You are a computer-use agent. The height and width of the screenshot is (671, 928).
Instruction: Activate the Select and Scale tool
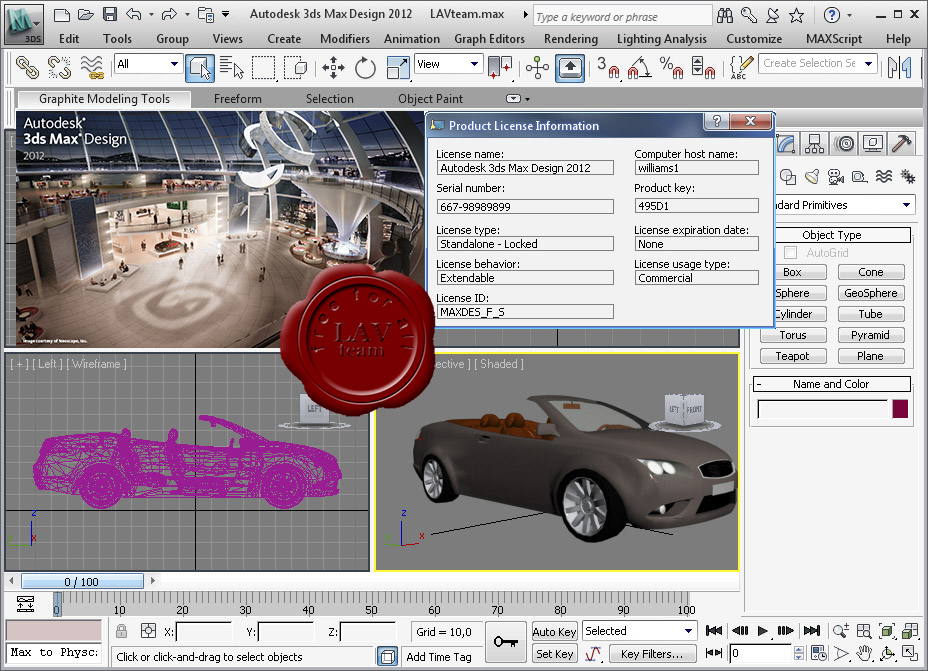(x=398, y=67)
